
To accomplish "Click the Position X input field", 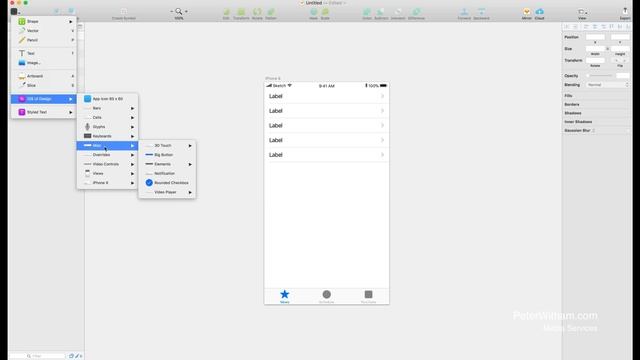I will 595,37.
